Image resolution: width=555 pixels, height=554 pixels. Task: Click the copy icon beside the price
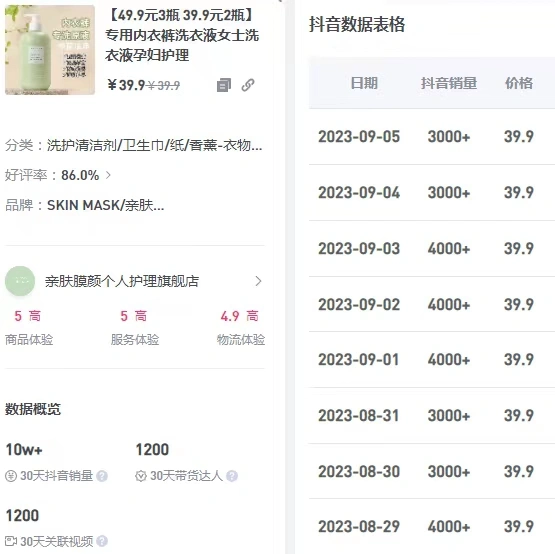pos(224,85)
